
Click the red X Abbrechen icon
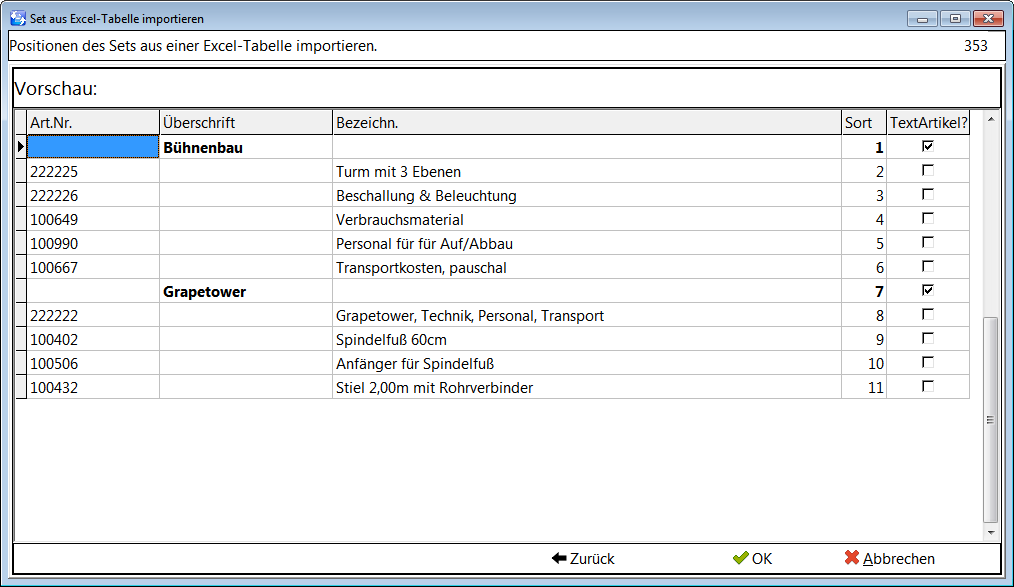coord(852,557)
